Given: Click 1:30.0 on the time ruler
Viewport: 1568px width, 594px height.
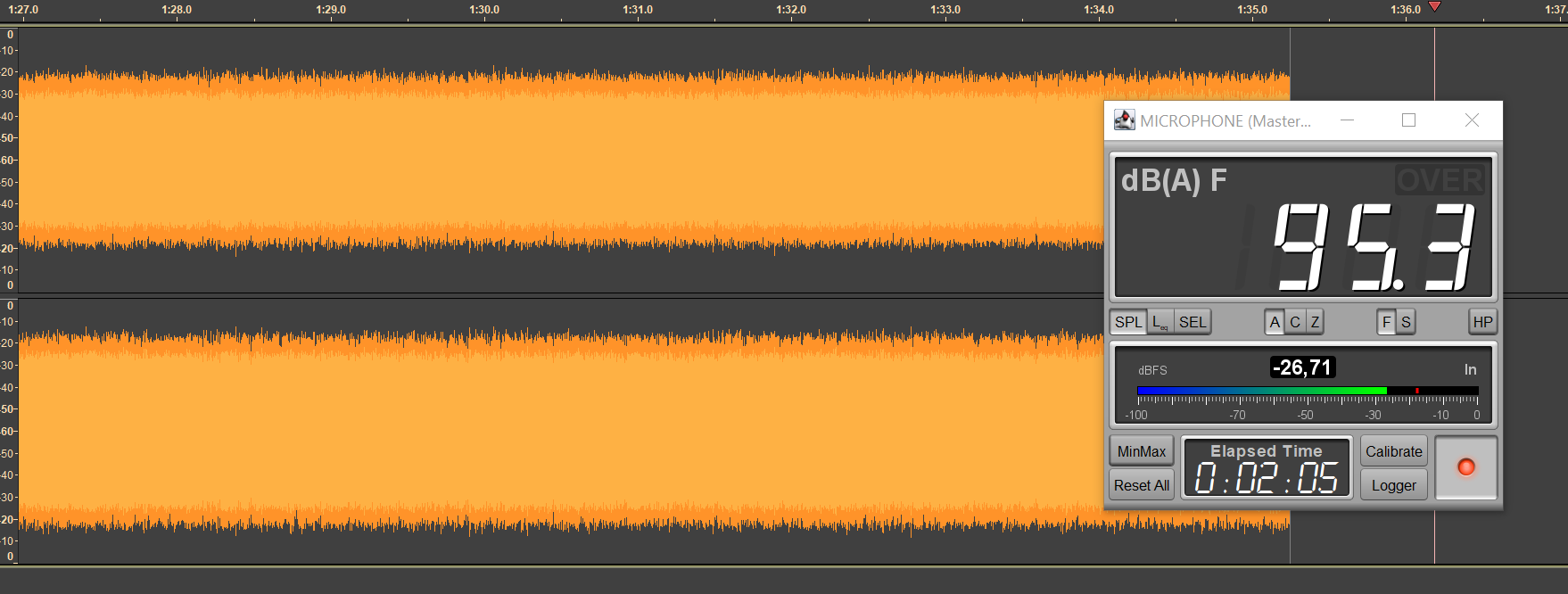Looking at the screenshot, I should click(x=484, y=10).
